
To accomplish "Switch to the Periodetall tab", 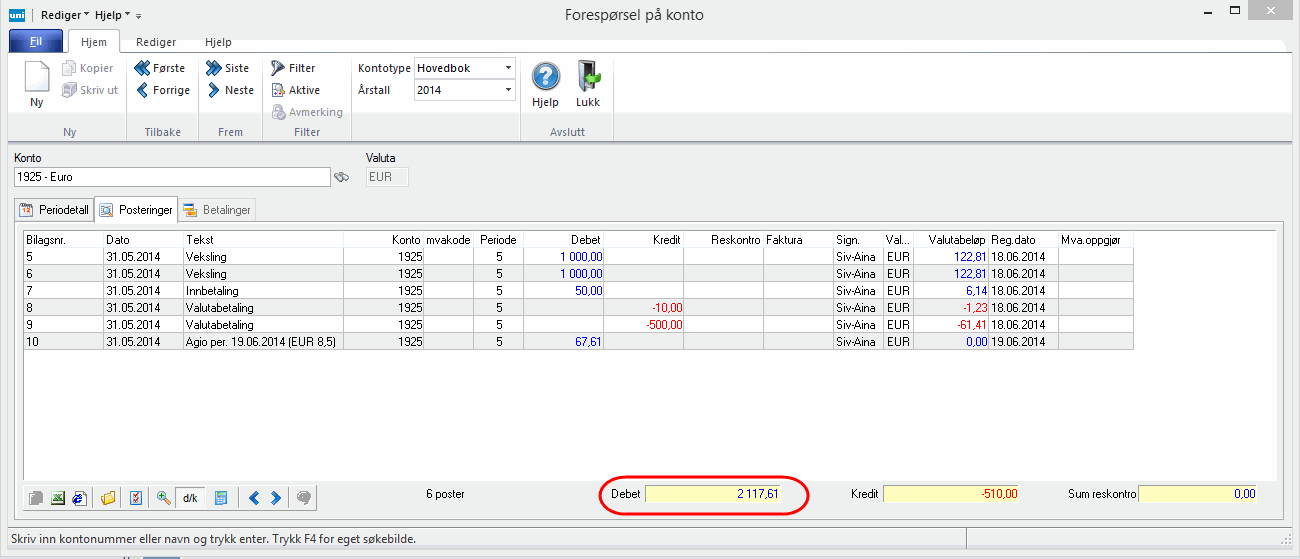I will [55, 210].
